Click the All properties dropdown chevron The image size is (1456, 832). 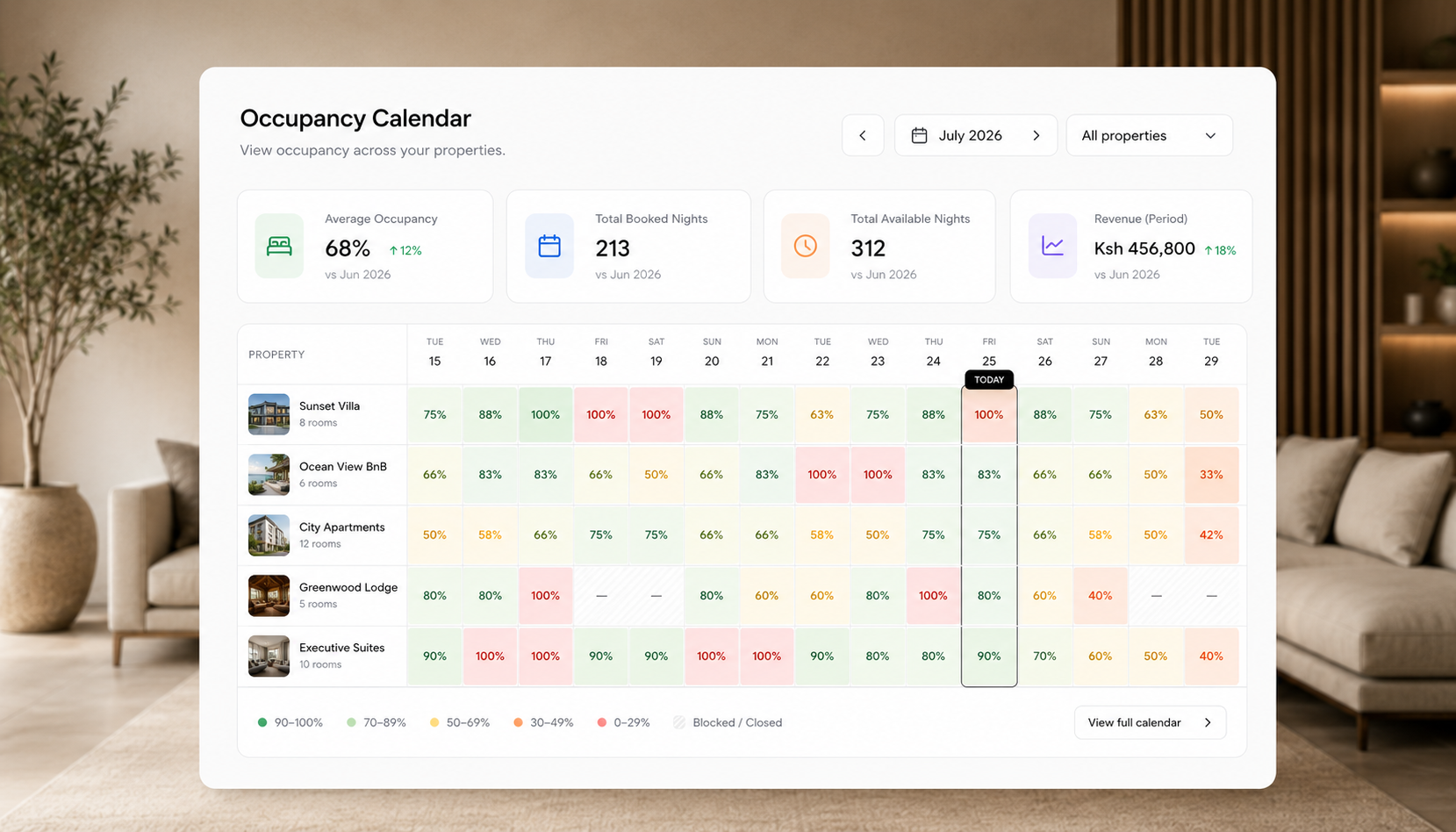[1210, 136]
